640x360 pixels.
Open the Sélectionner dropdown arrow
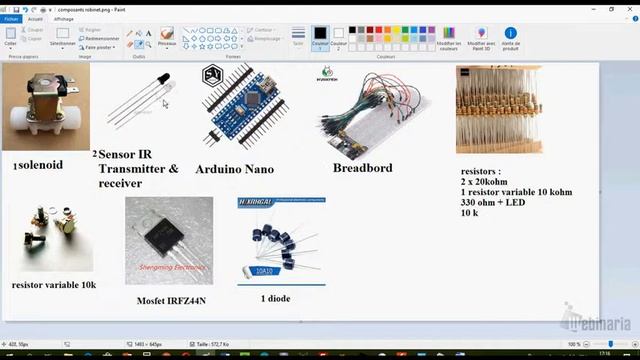[62, 49]
